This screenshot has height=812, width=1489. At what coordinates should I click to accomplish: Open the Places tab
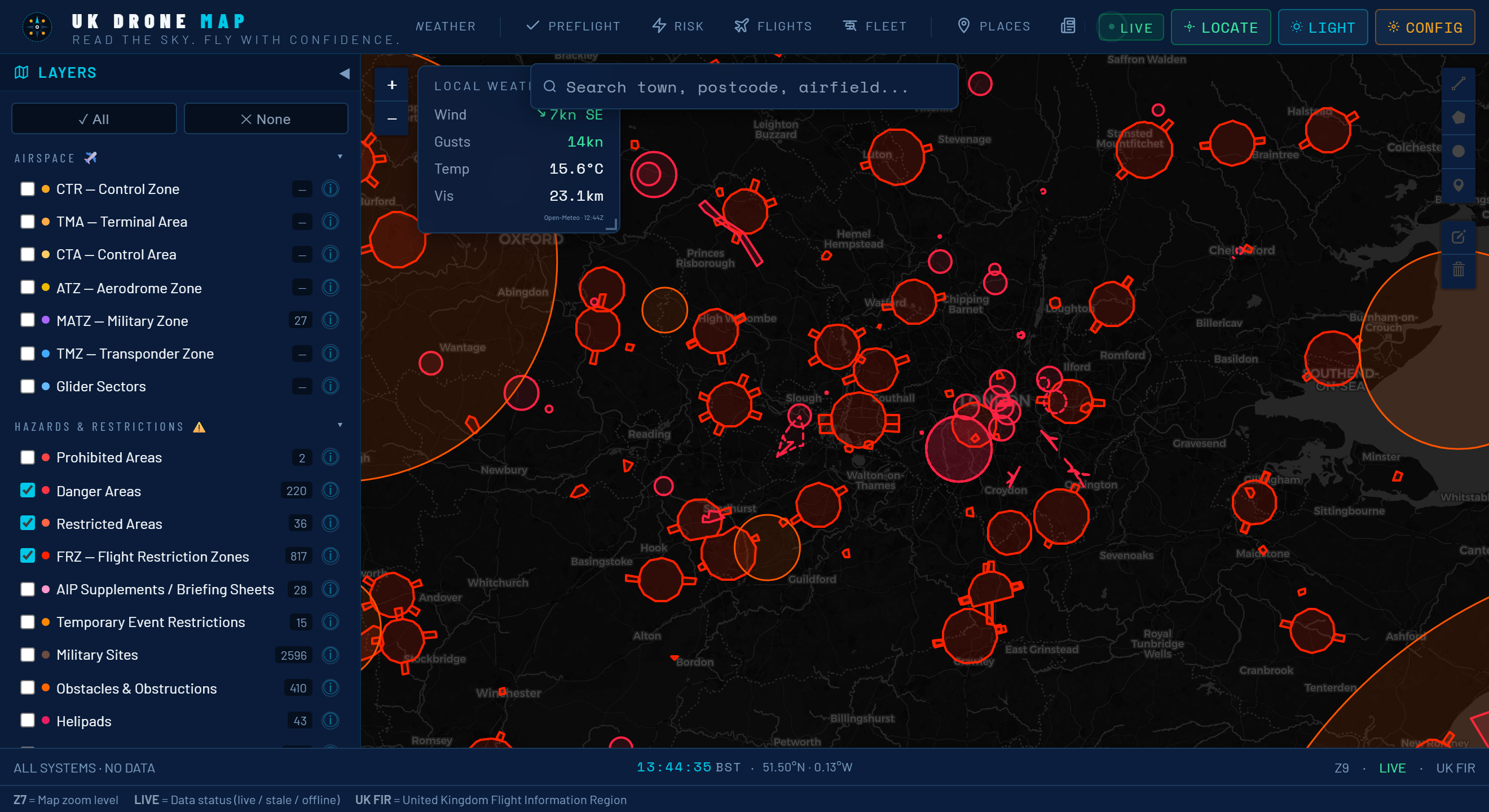[x=994, y=27]
